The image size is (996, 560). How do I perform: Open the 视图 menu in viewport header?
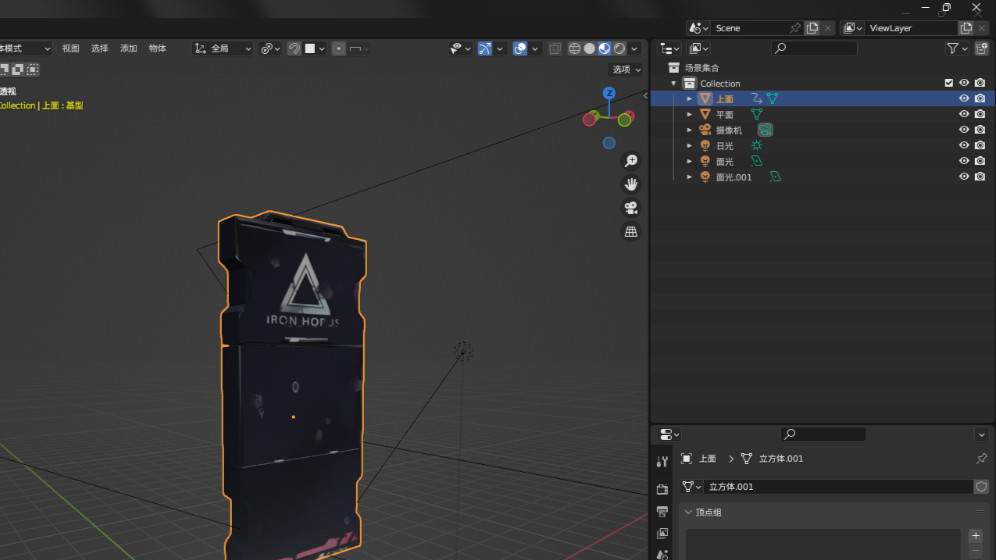(x=70, y=48)
